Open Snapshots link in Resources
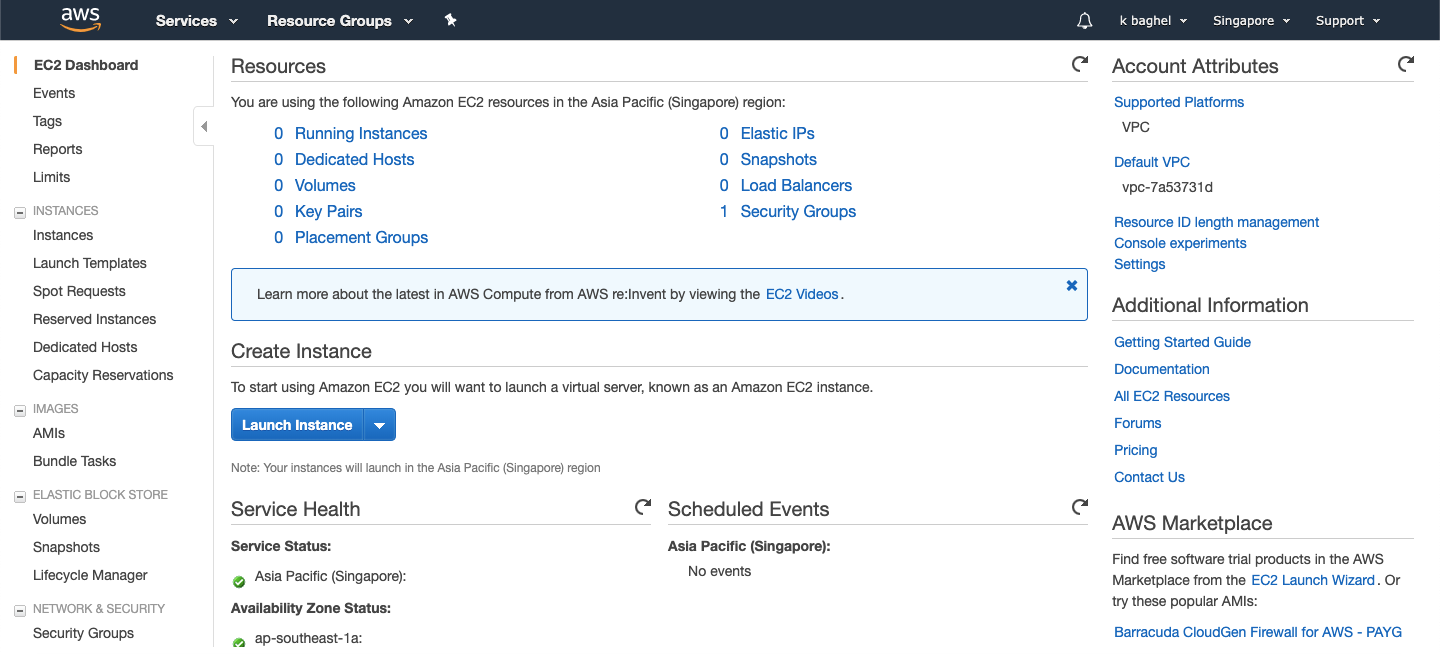 [x=779, y=159]
